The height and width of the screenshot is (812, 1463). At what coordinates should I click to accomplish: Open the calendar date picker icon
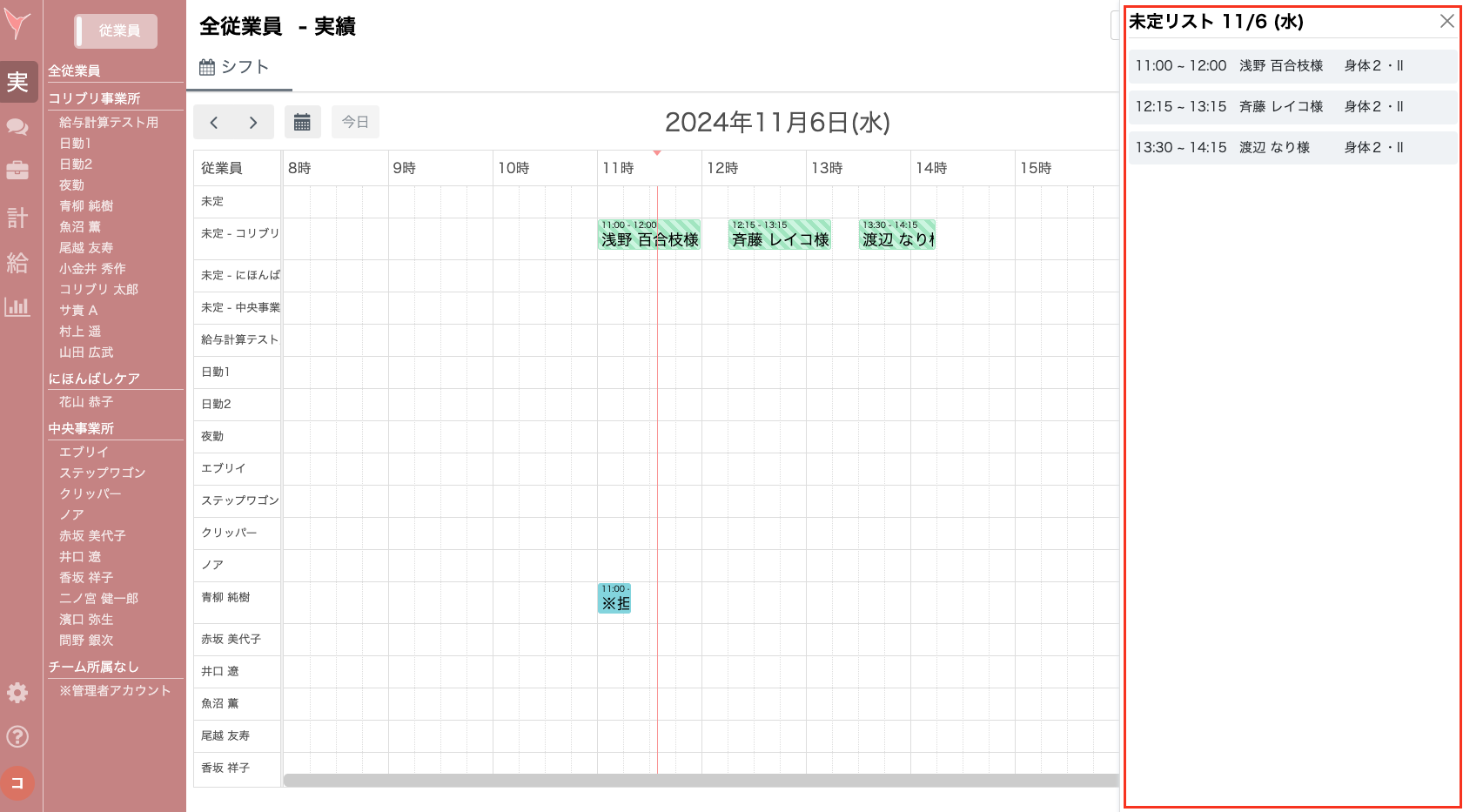pos(302,123)
